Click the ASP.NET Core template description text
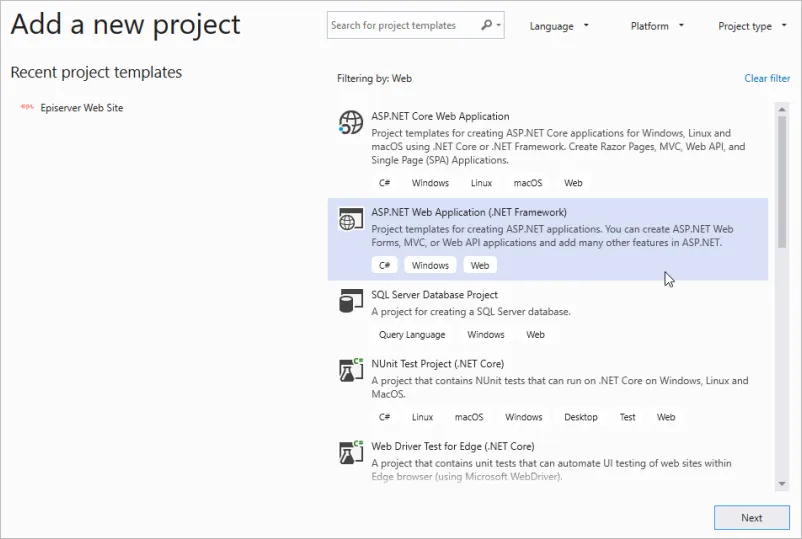 coord(558,146)
